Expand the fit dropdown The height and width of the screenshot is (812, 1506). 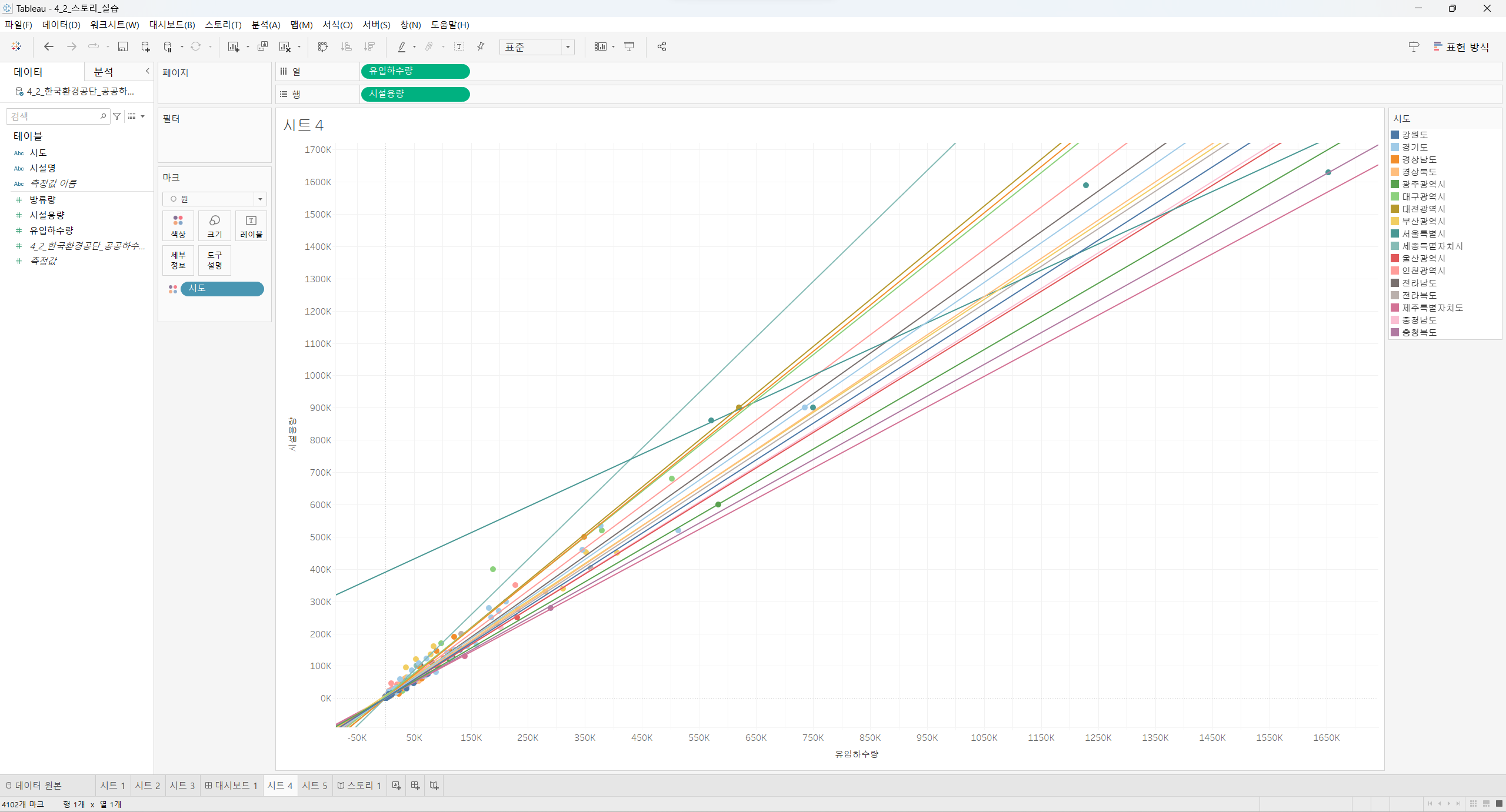(567, 47)
